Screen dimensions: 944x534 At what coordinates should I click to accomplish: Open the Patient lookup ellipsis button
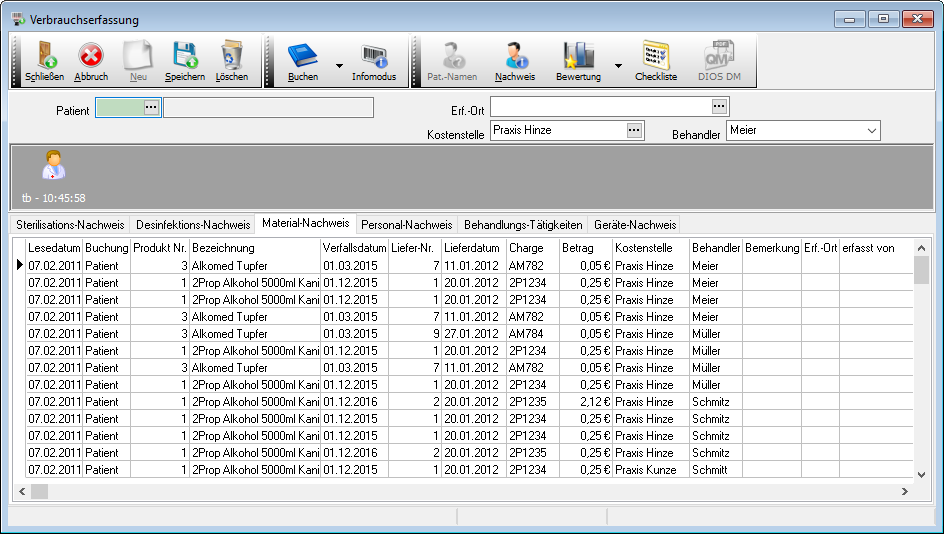point(151,108)
